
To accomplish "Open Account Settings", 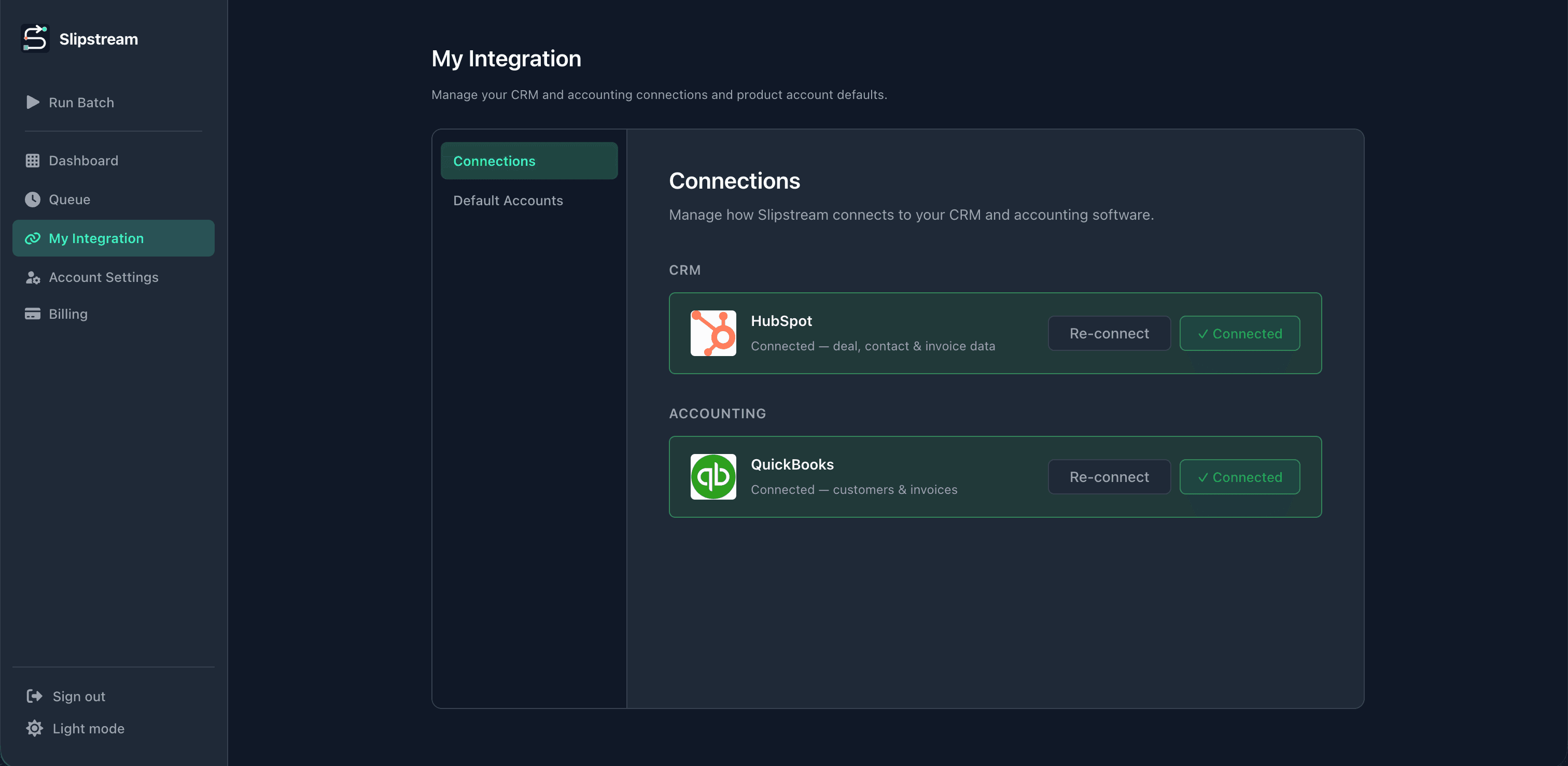I will [113, 277].
